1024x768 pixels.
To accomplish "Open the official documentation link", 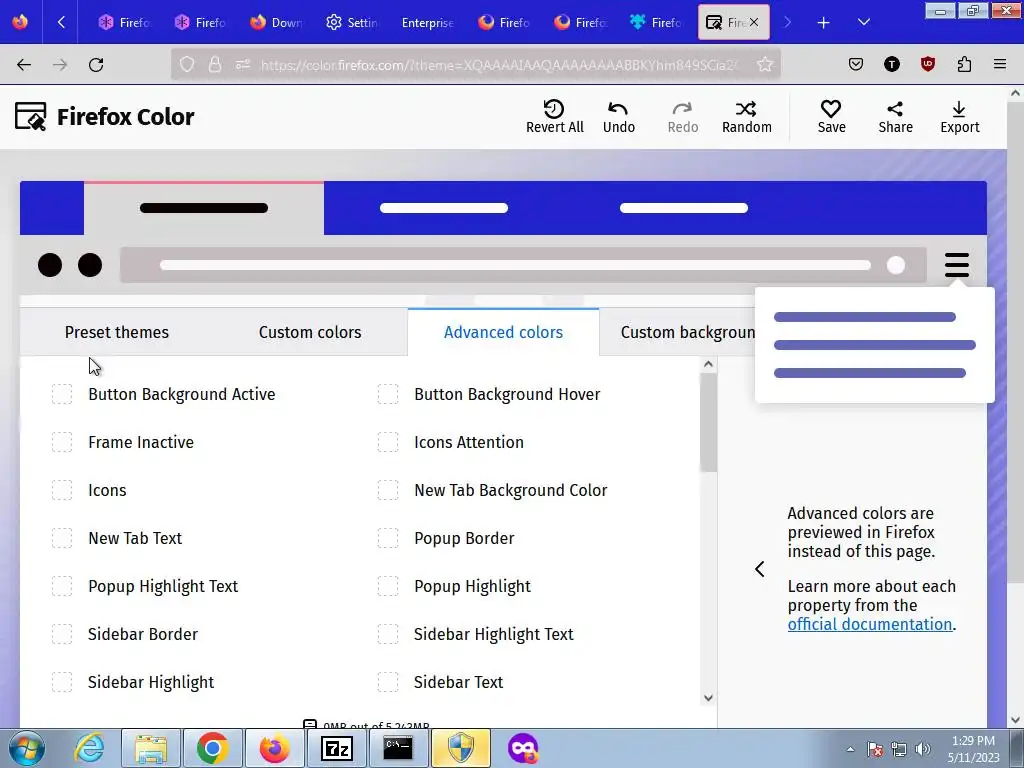I will [869, 624].
